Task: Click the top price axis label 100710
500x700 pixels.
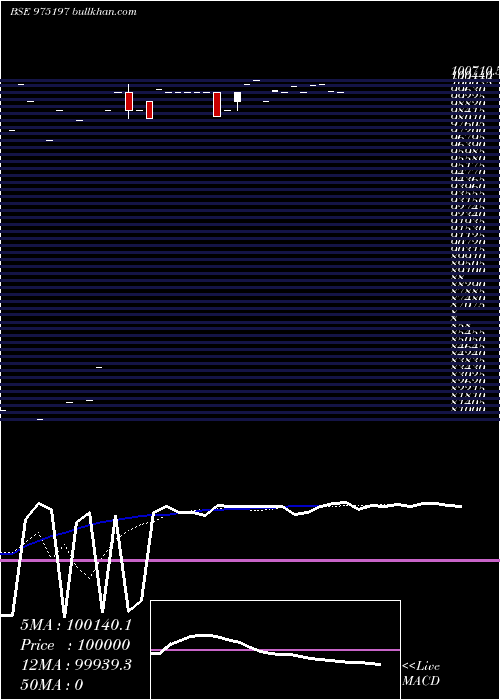Action: tap(473, 70)
